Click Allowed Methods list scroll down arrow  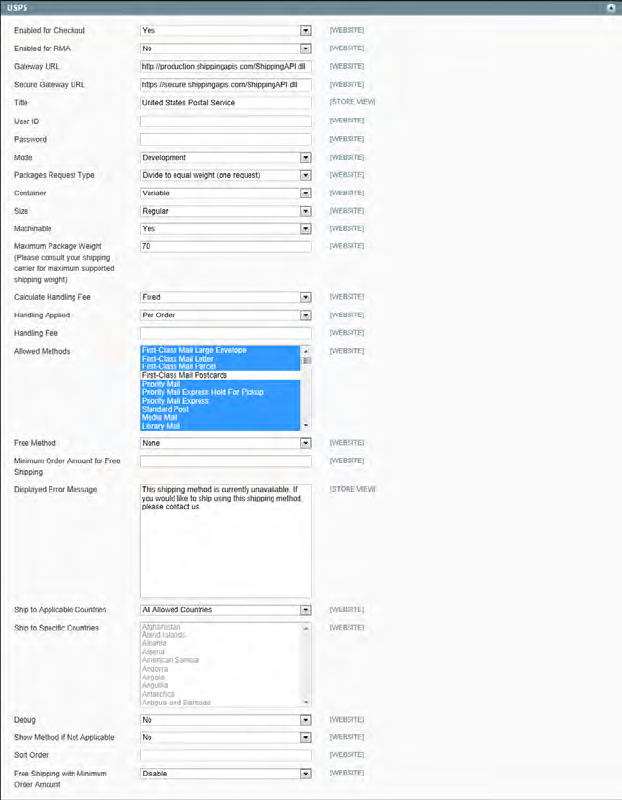click(306, 426)
